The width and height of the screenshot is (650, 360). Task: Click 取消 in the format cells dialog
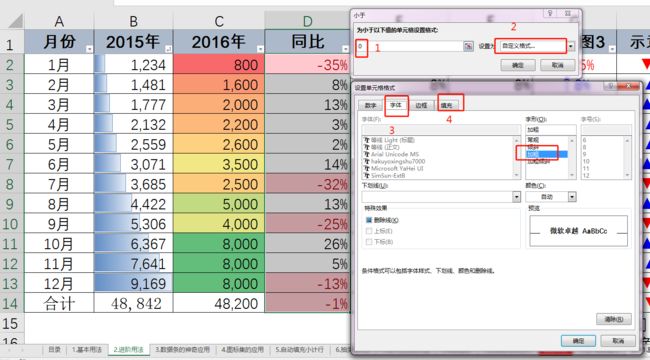[x=618, y=341]
